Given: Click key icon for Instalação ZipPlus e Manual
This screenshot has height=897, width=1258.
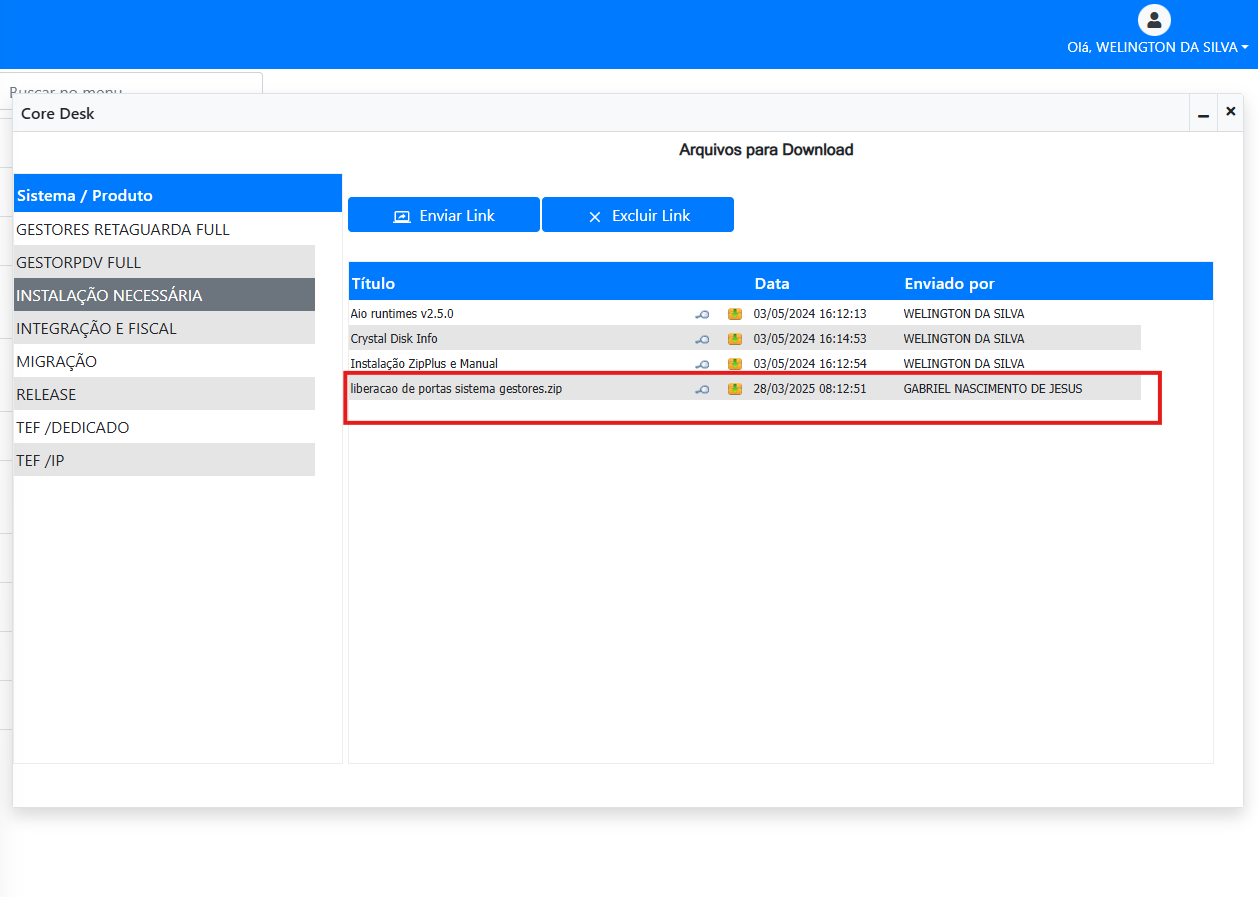Looking at the screenshot, I should tap(702, 364).
